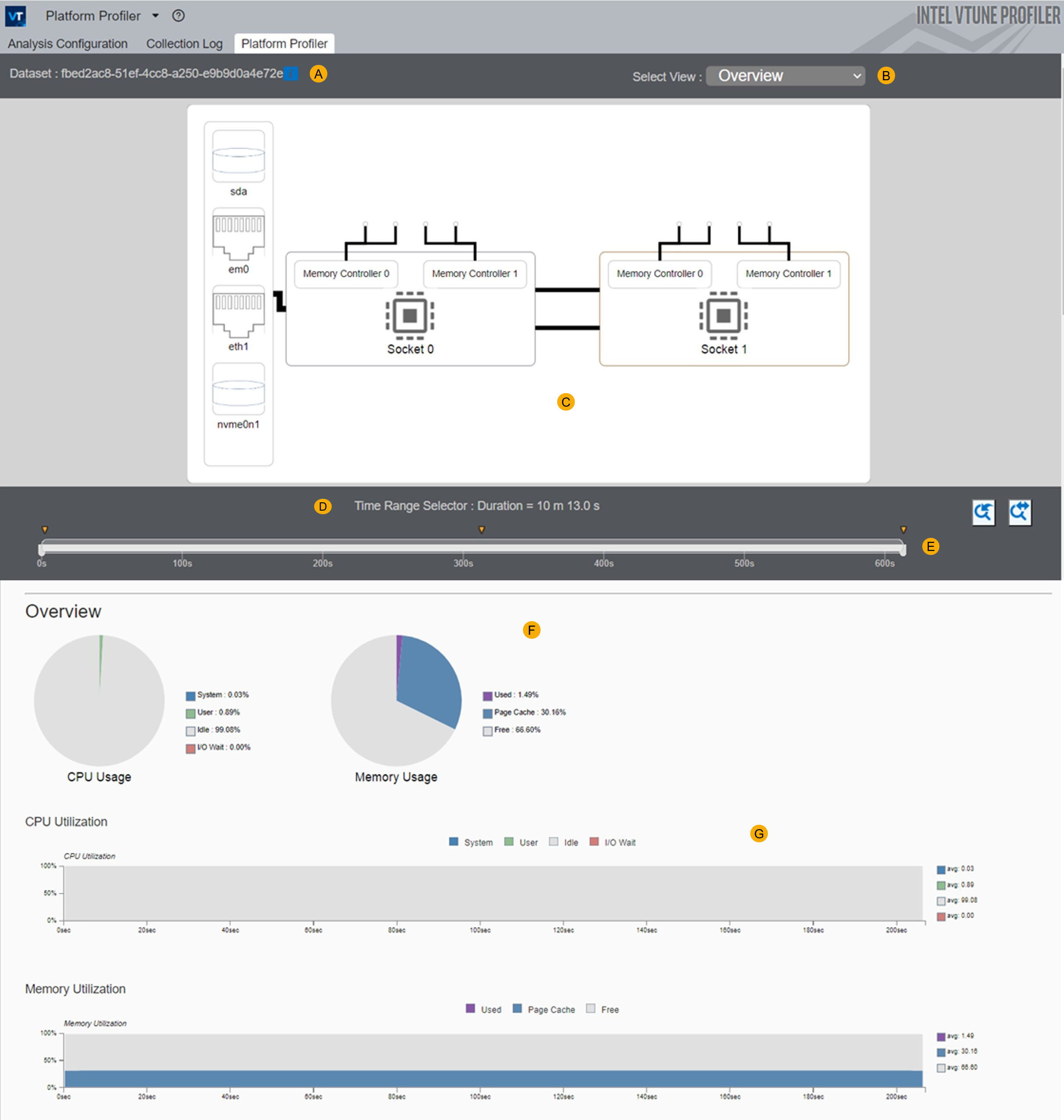Click blue edit icon beside dataset name
Screen dimensions: 1064x1120
pos(291,74)
